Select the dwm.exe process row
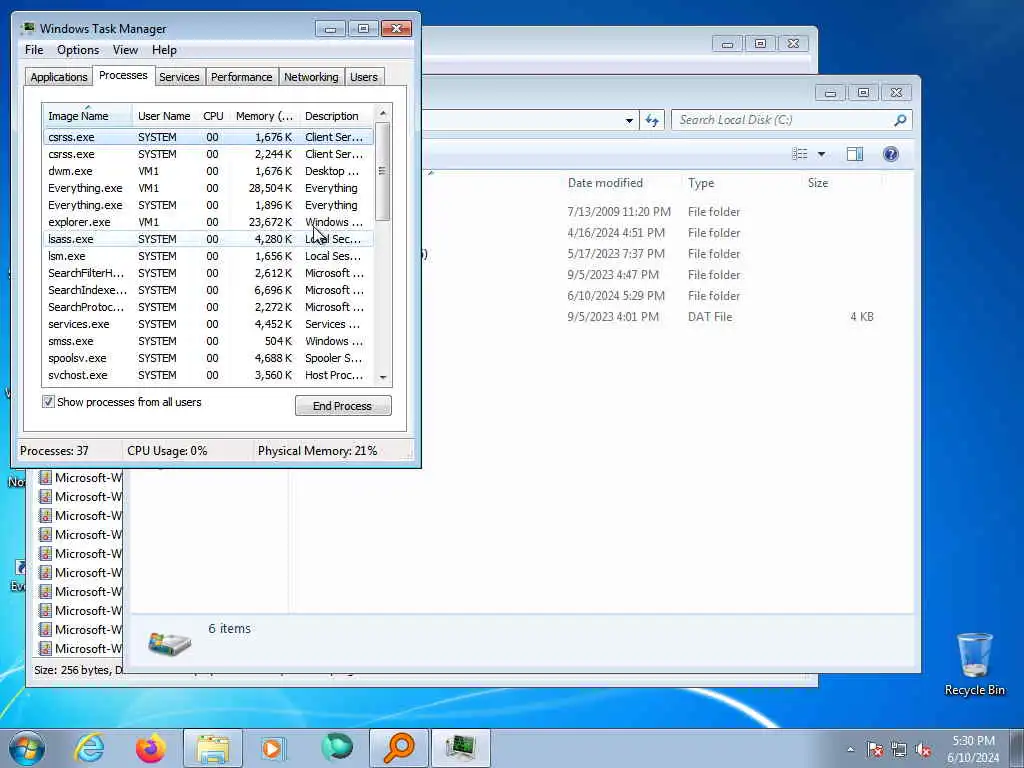Viewport: 1024px width, 768px height. coord(208,171)
